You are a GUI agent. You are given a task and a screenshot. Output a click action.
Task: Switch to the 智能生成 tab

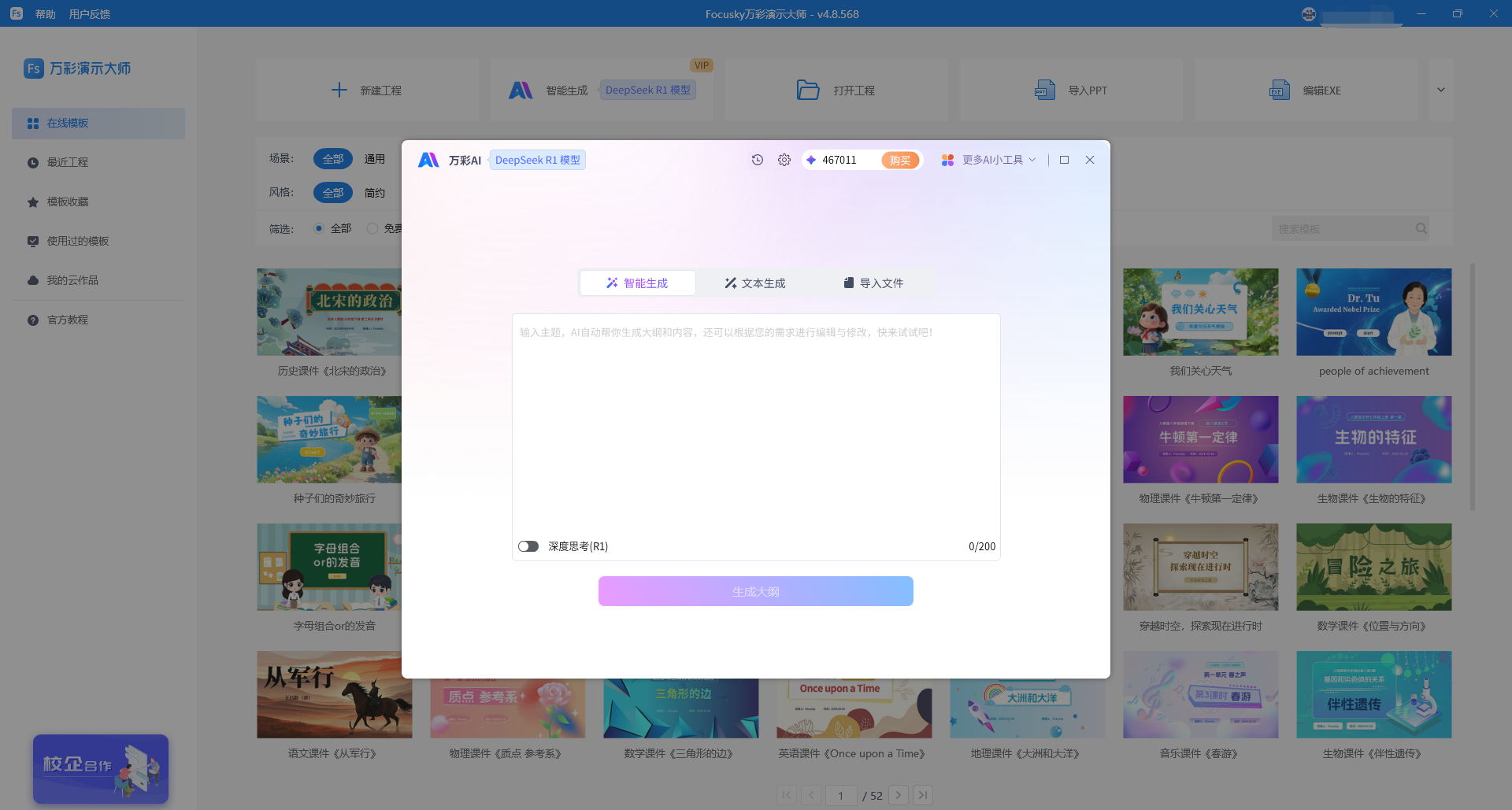pos(638,283)
